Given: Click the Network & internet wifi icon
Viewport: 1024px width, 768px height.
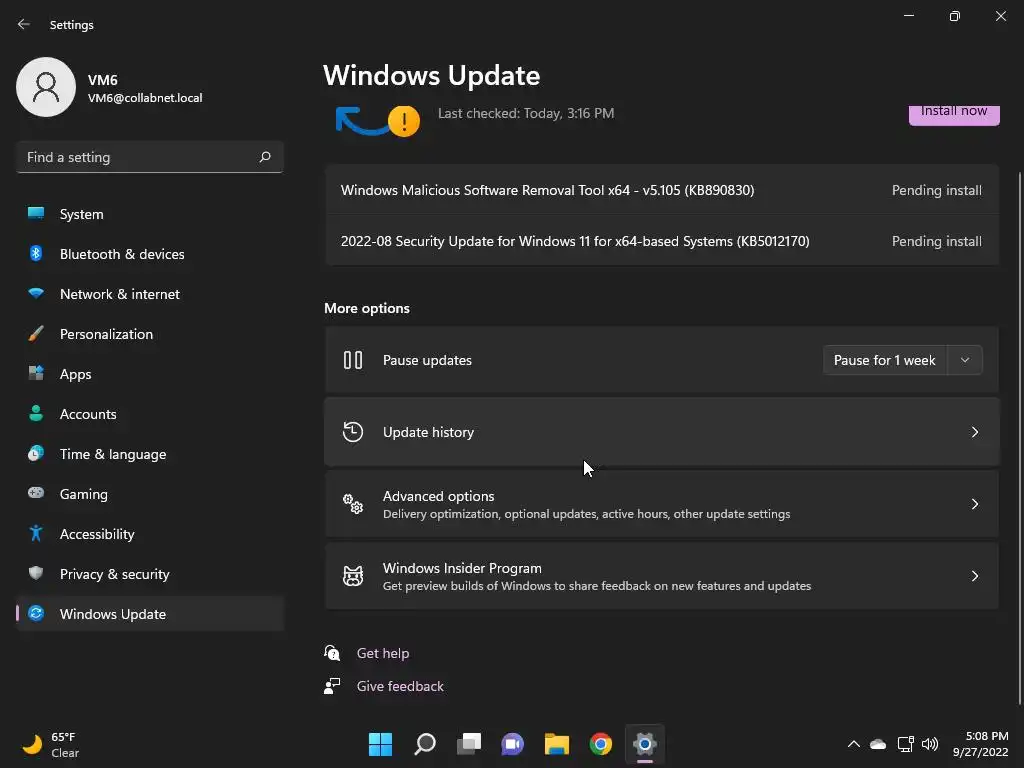Looking at the screenshot, I should click(36, 293).
